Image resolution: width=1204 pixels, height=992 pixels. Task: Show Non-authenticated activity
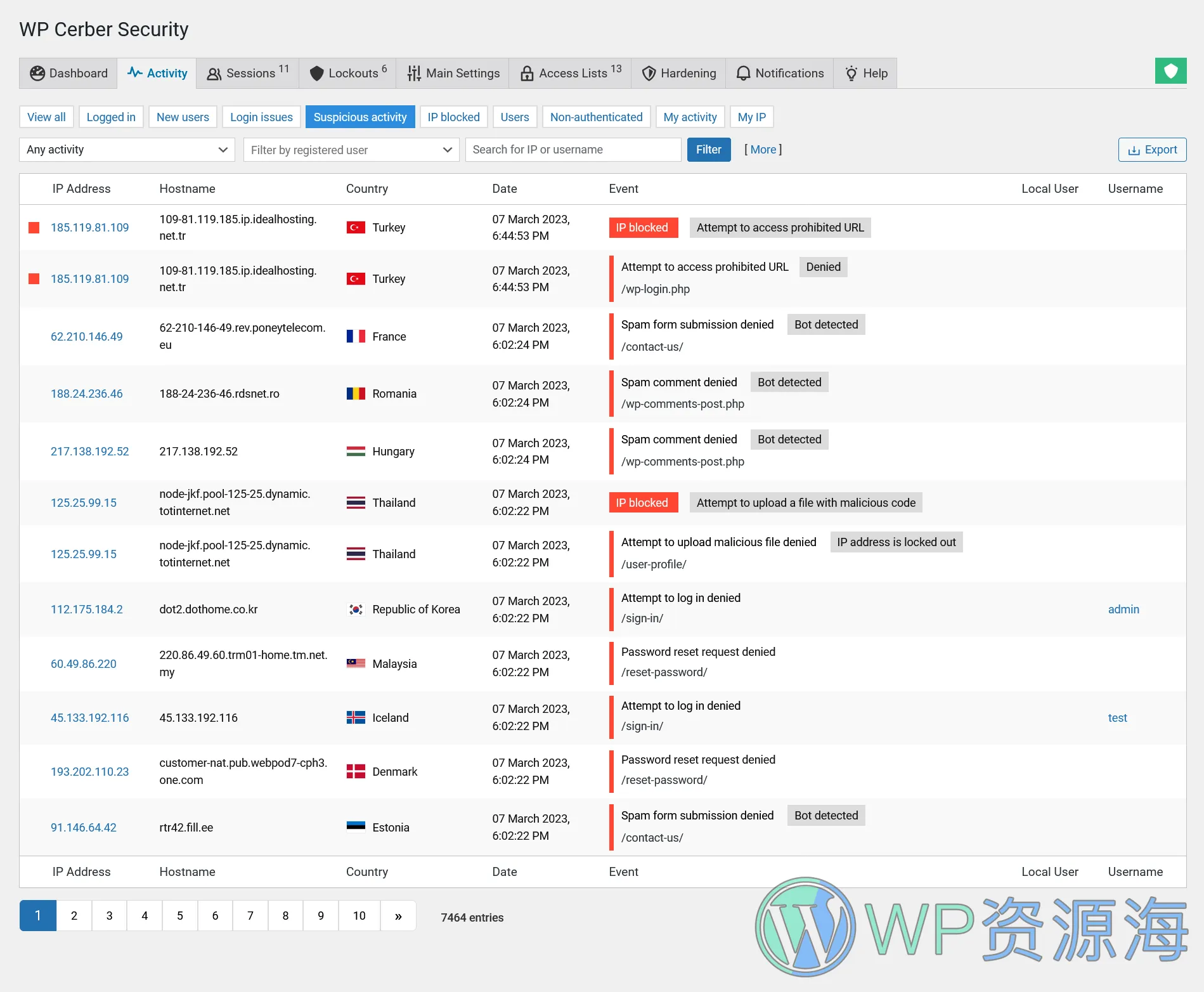(x=596, y=117)
